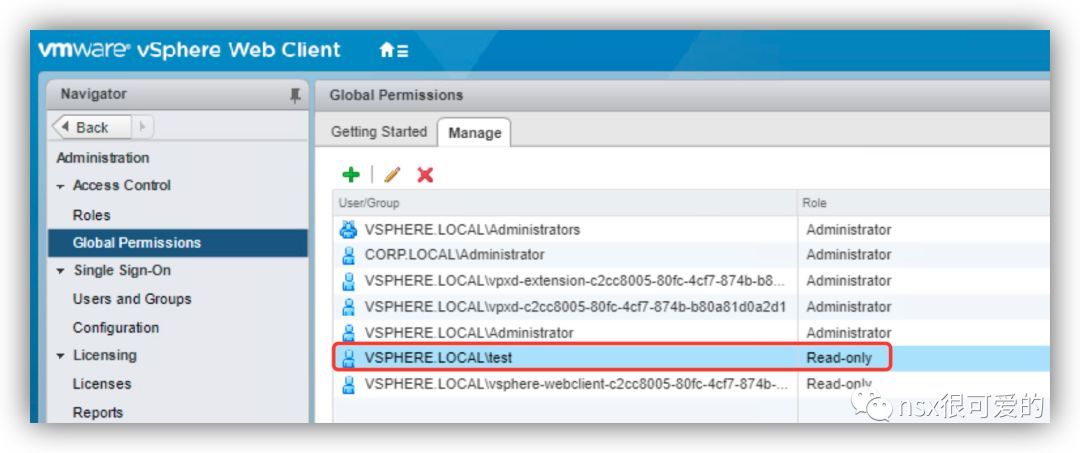Image resolution: width=1080 pixels, height=453 pixels.
Task: Click Administrator role for CORP.LOCAL\Administrator
Action: (x=849, y=255)
